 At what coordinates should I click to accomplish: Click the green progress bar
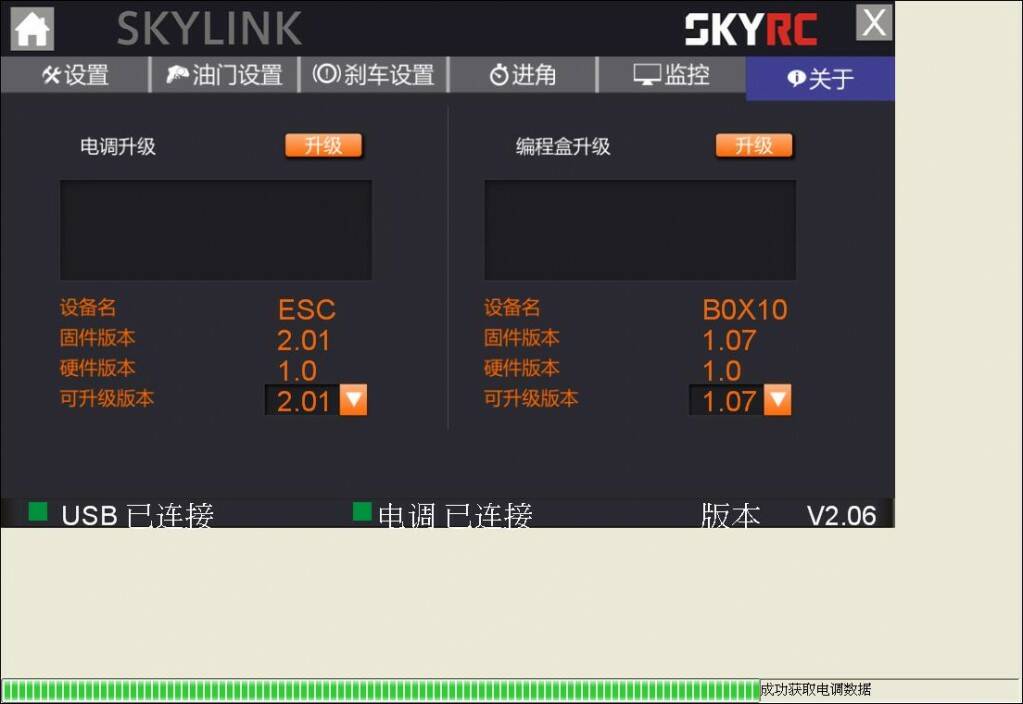pyautogui.click(x=381, y=690)
